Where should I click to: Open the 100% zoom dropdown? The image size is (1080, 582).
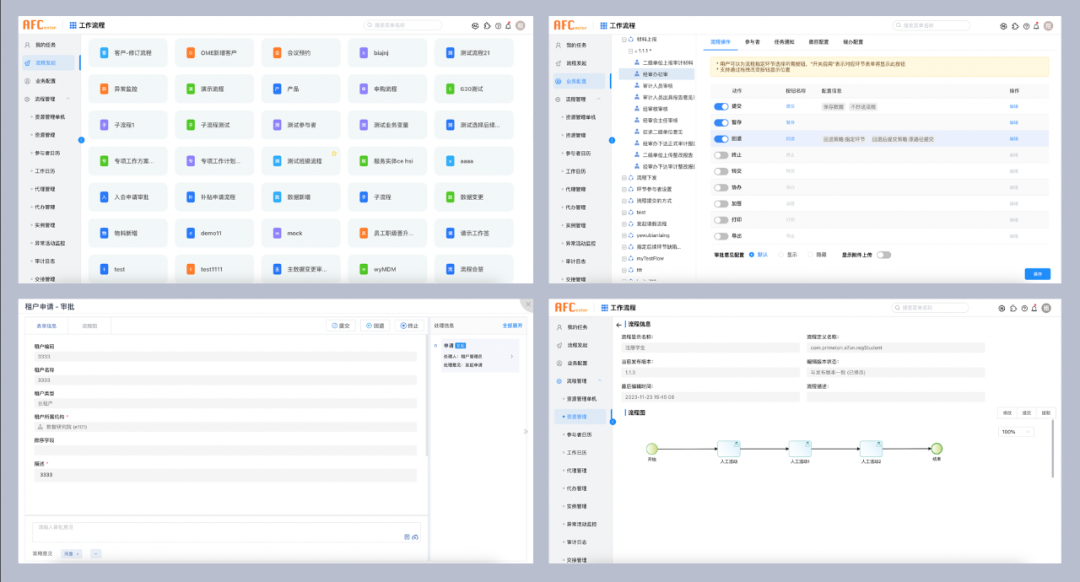pyautogui.click(x=1016, y=432)
